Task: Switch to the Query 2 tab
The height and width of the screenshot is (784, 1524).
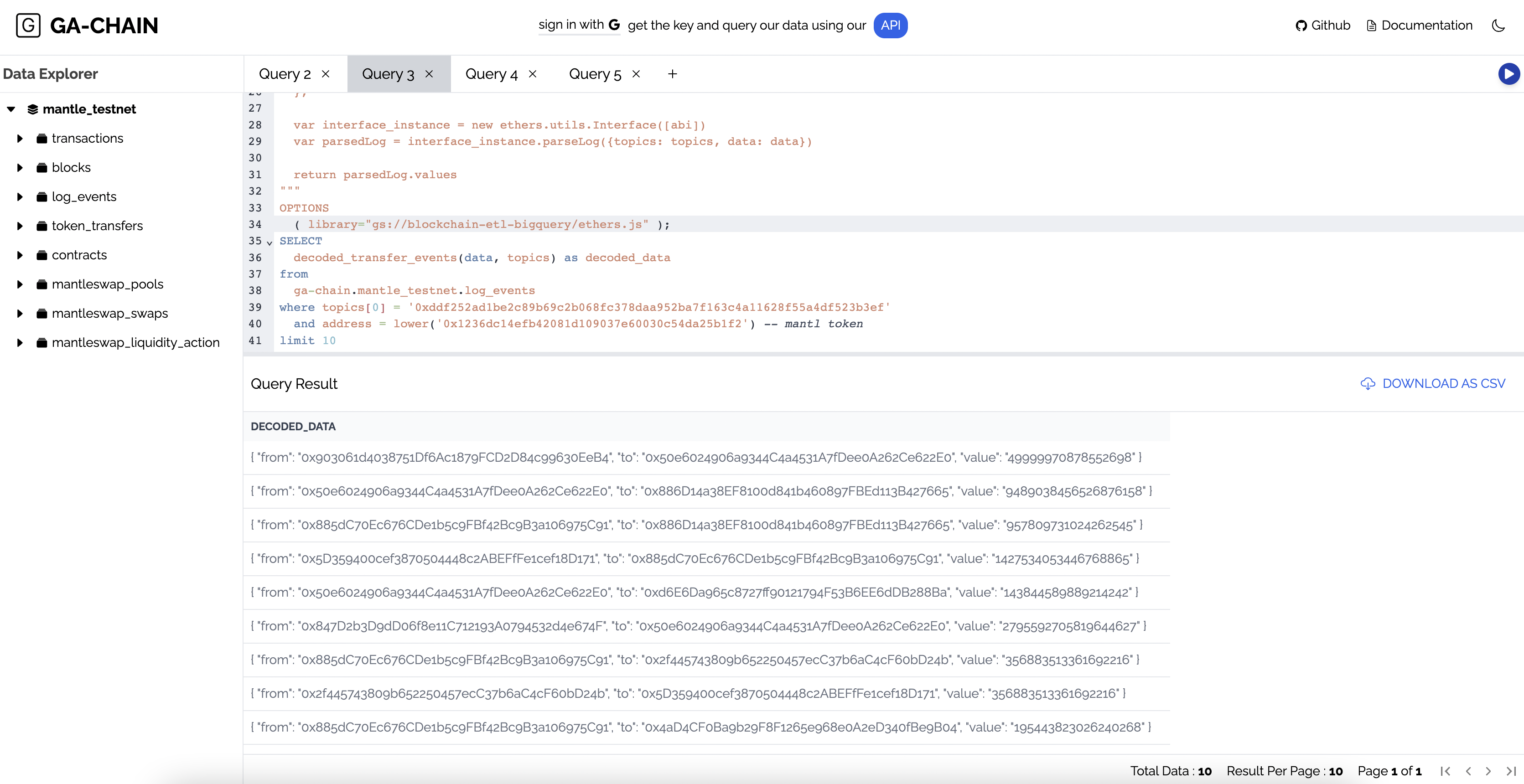Action: tap(286, 73)
